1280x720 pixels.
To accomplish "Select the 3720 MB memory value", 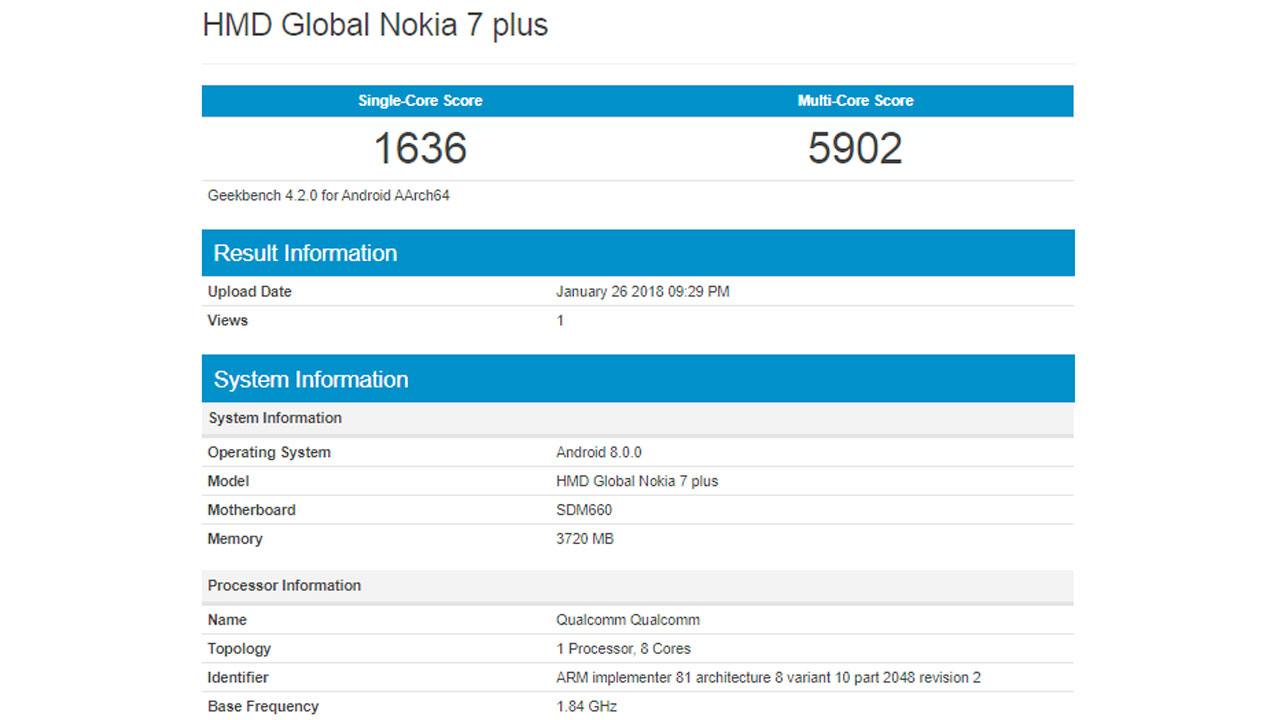I will tap(585, 539).
